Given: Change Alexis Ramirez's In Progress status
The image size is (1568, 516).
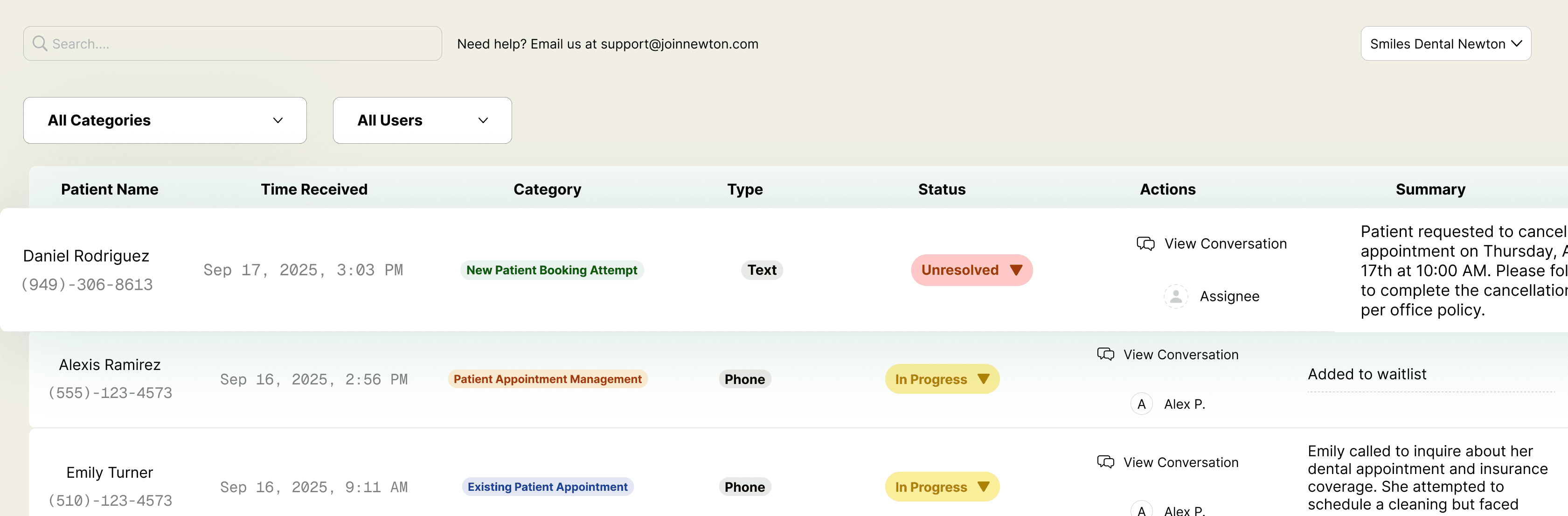Looking at the screenshot, I should tap(942, 379).
